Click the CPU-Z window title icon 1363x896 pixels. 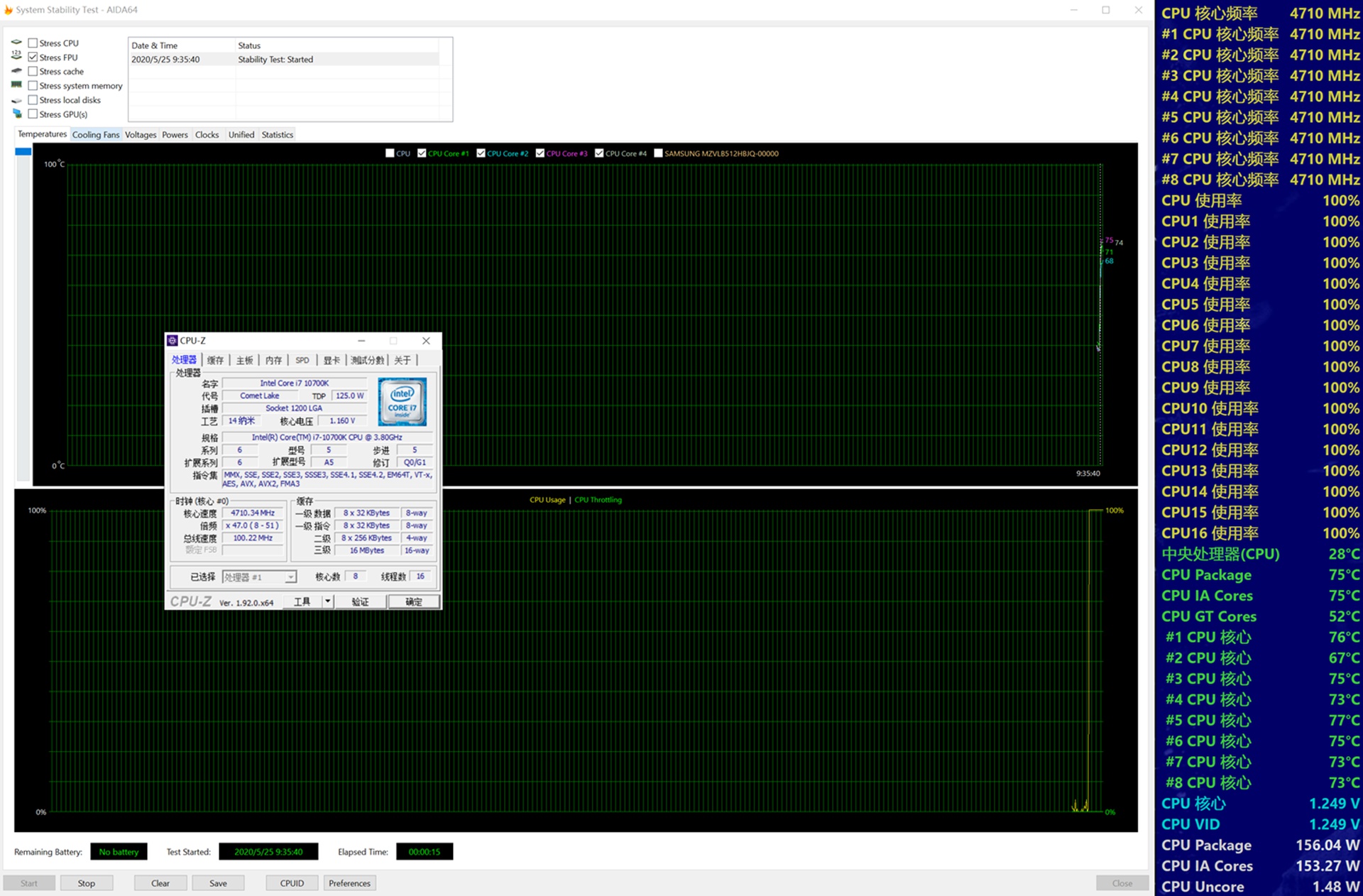pos(173,341)
